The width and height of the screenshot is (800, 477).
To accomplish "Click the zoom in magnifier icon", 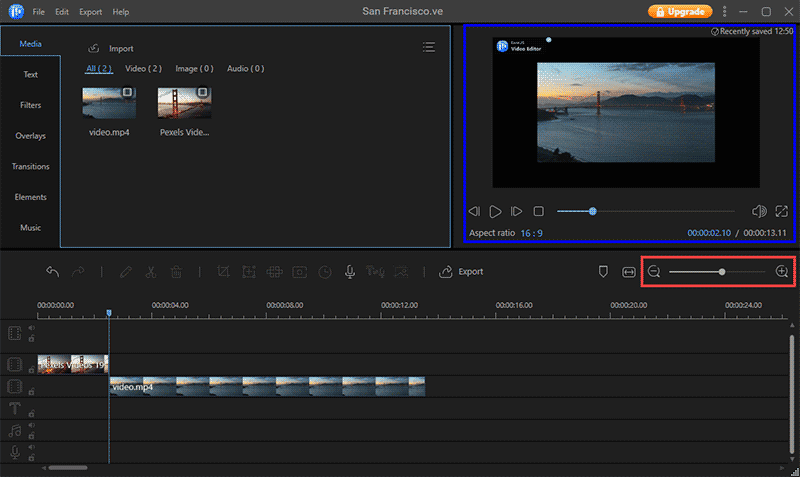I will (x=782, y=271).
